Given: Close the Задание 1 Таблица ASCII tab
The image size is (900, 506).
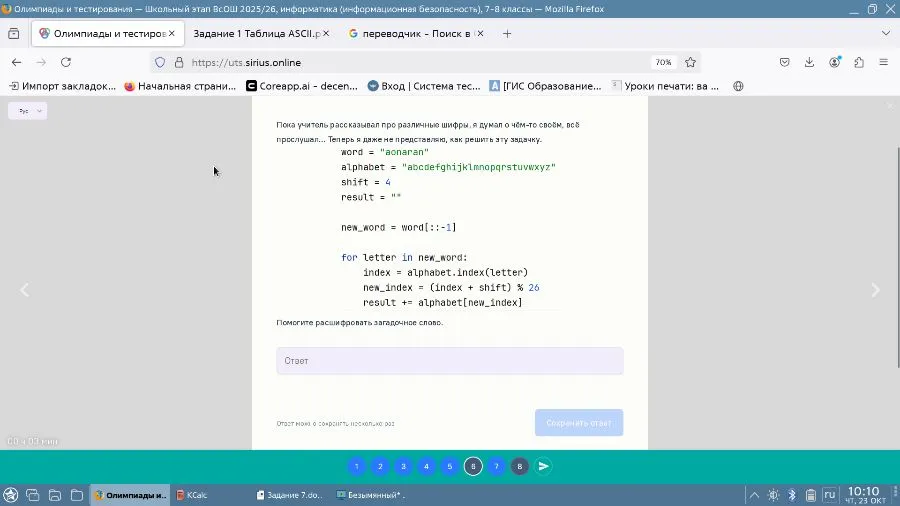Looking at the screenshot, I should [x=326, y=34].
